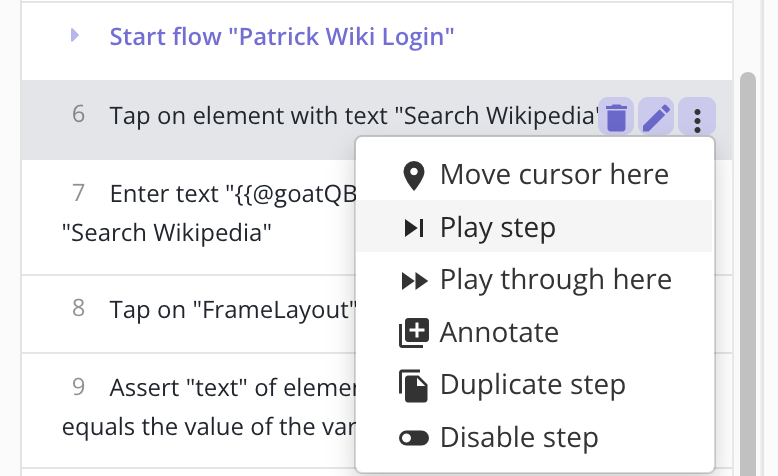Click the three-dot more options icon
The height and width of the screenshot is (476, 778).
[697, 118]
